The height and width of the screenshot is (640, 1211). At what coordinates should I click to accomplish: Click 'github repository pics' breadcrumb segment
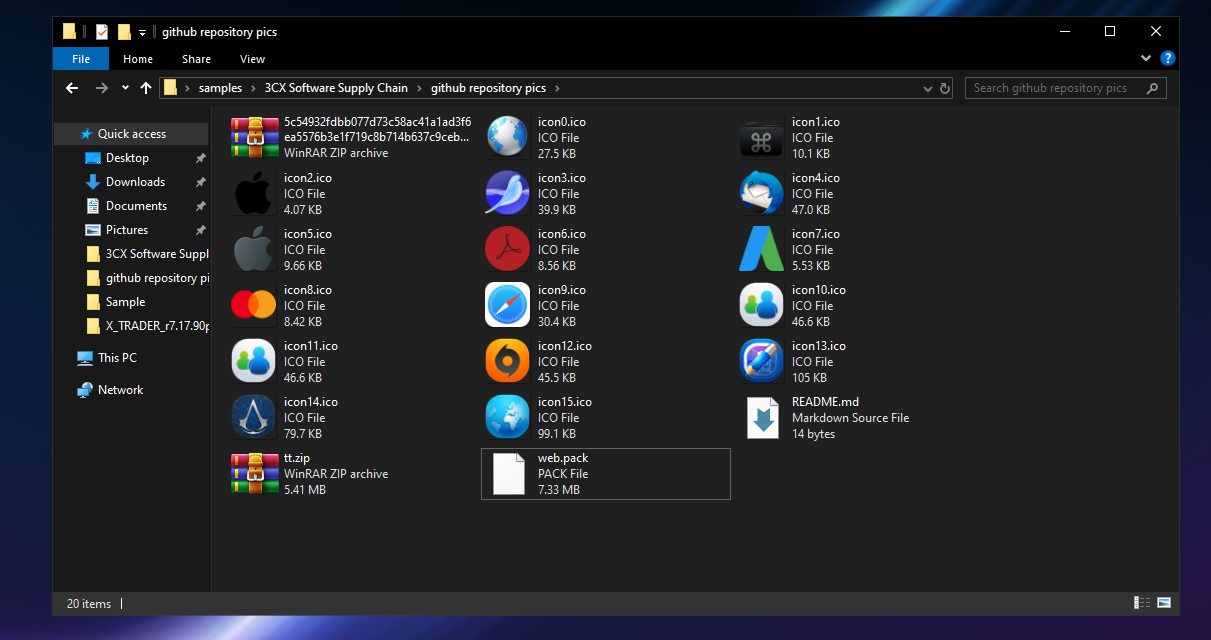pyautogui.click(x=489, y=88)
